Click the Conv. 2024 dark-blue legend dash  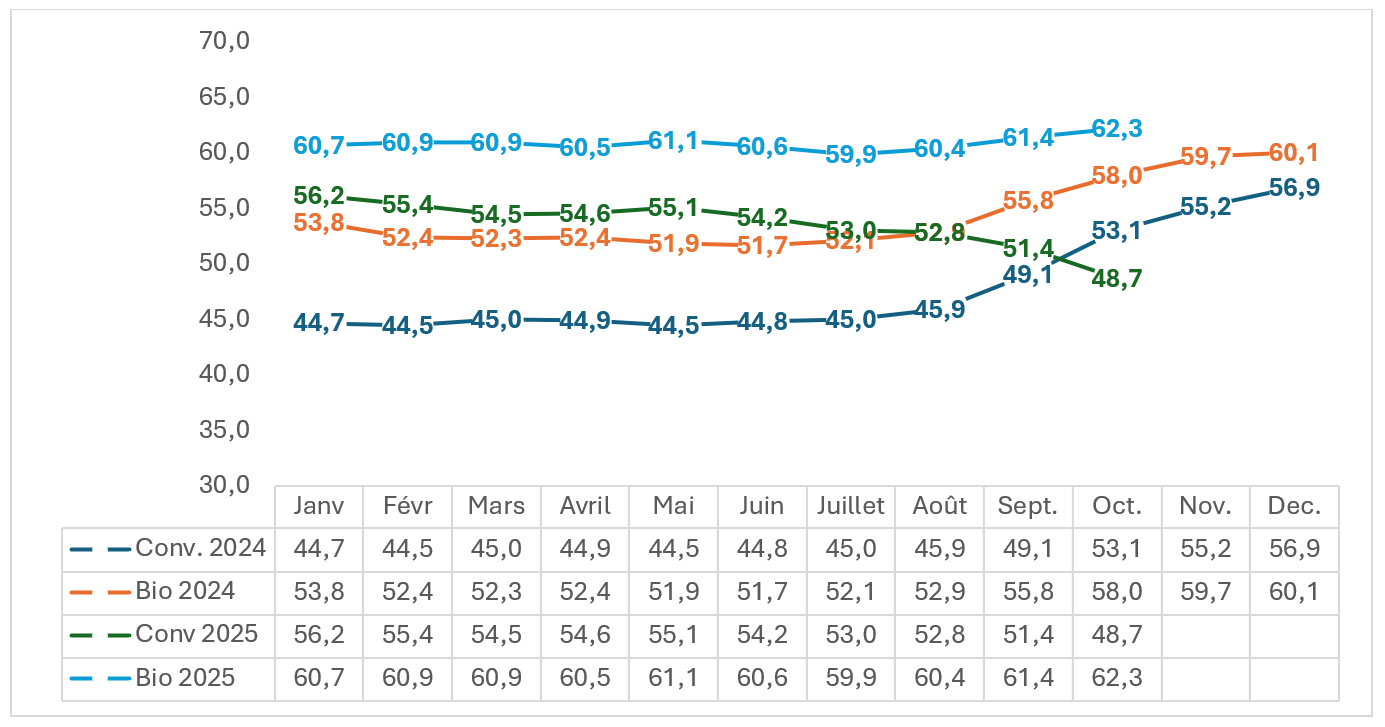(100, 549)
